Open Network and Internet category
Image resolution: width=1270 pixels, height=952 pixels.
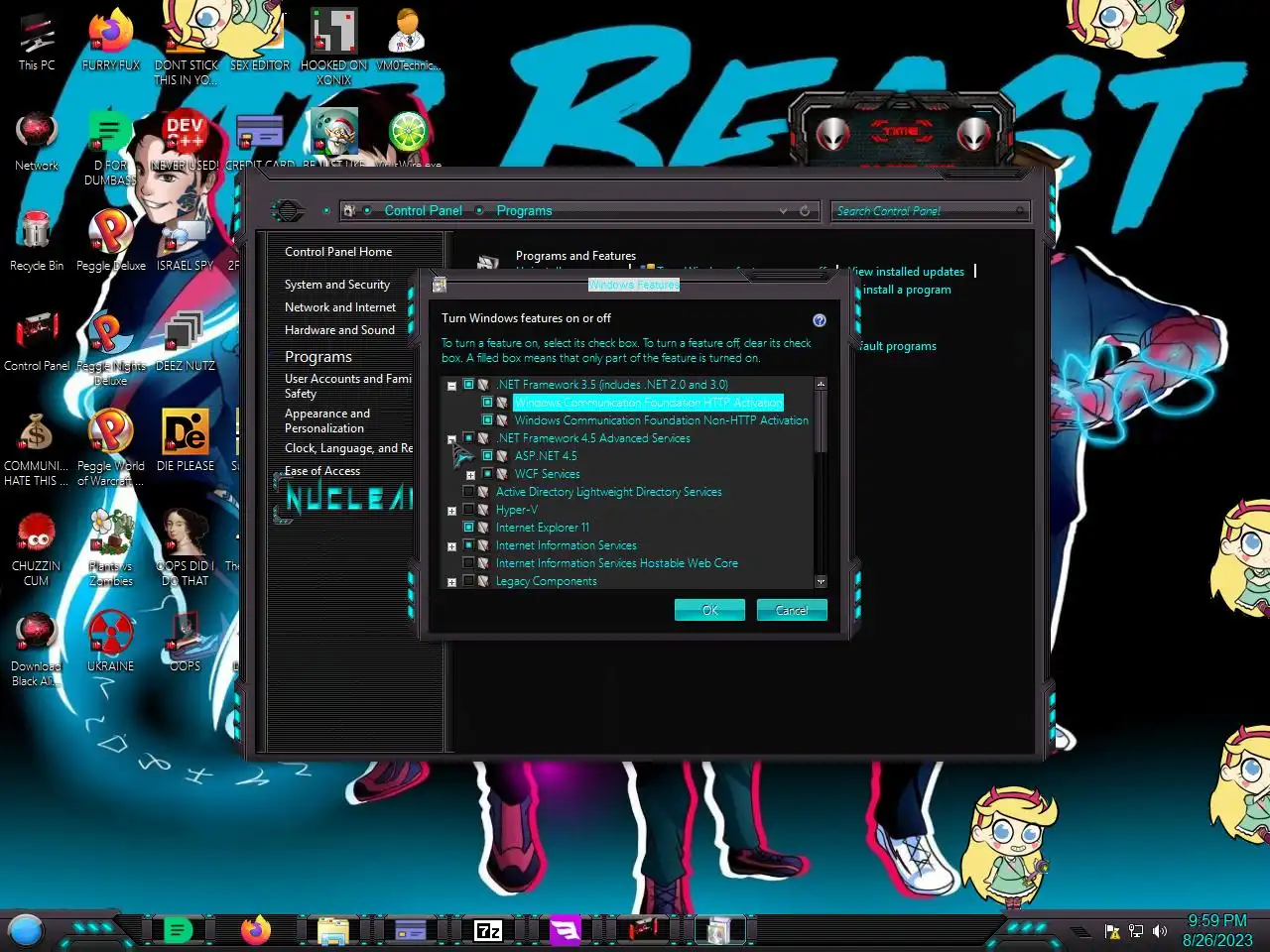(340, 307)
